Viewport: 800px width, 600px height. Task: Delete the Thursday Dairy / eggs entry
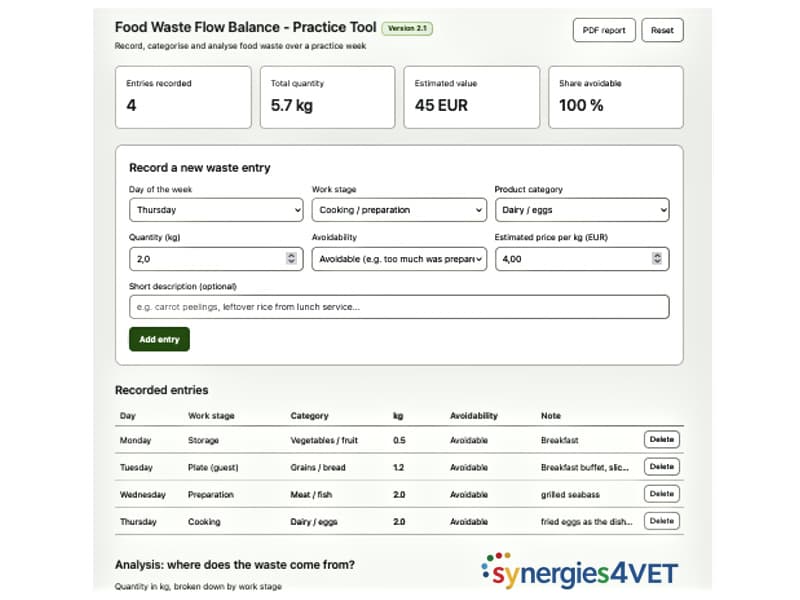(x=662, y=521)
